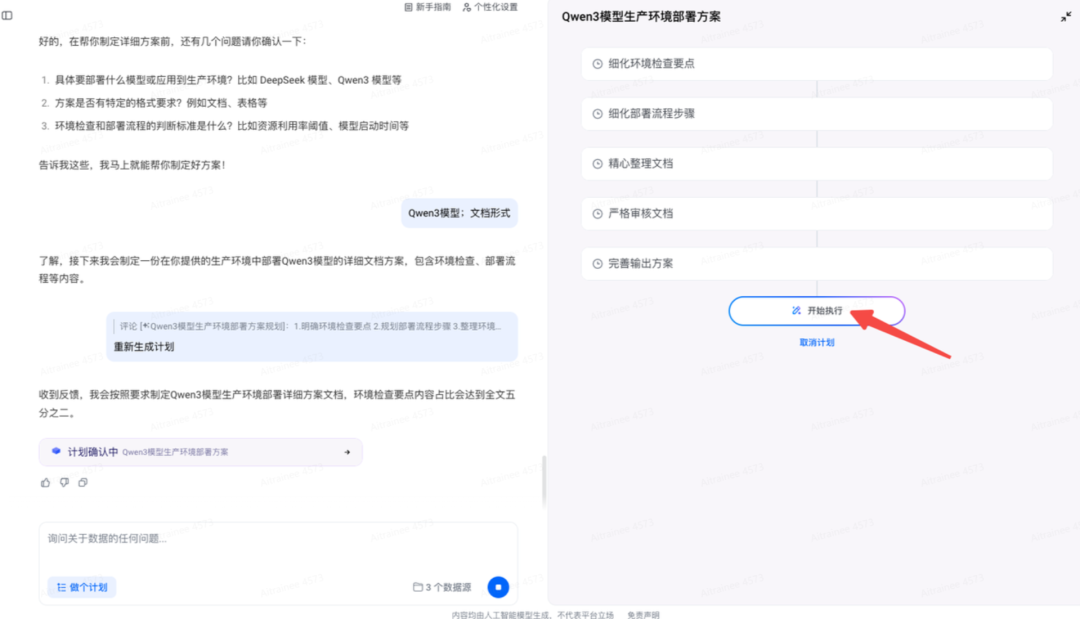Click the scrollbar of the chat panel
Viewport: 1080px width, 619px height.
[543, 481]
